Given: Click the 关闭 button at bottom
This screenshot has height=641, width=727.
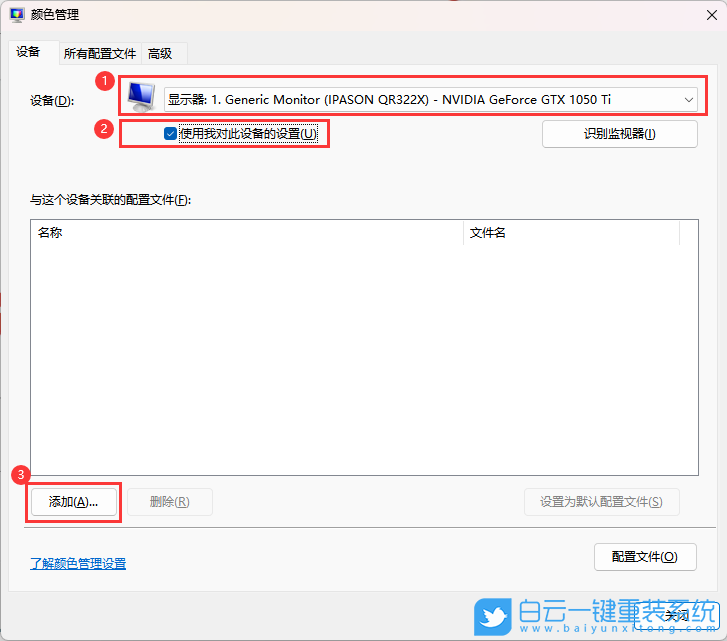Looking at the screenshot, I should pos(677,616).
